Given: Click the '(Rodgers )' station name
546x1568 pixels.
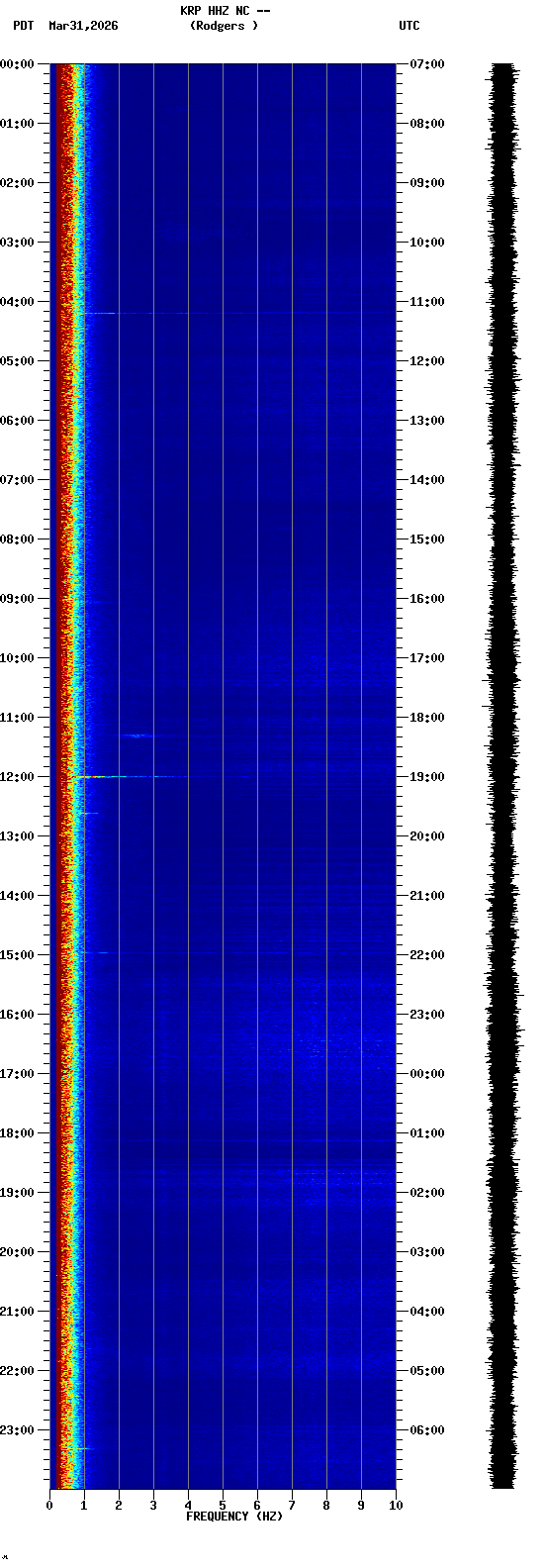Looking at the screenshot, I should point(225,26).
